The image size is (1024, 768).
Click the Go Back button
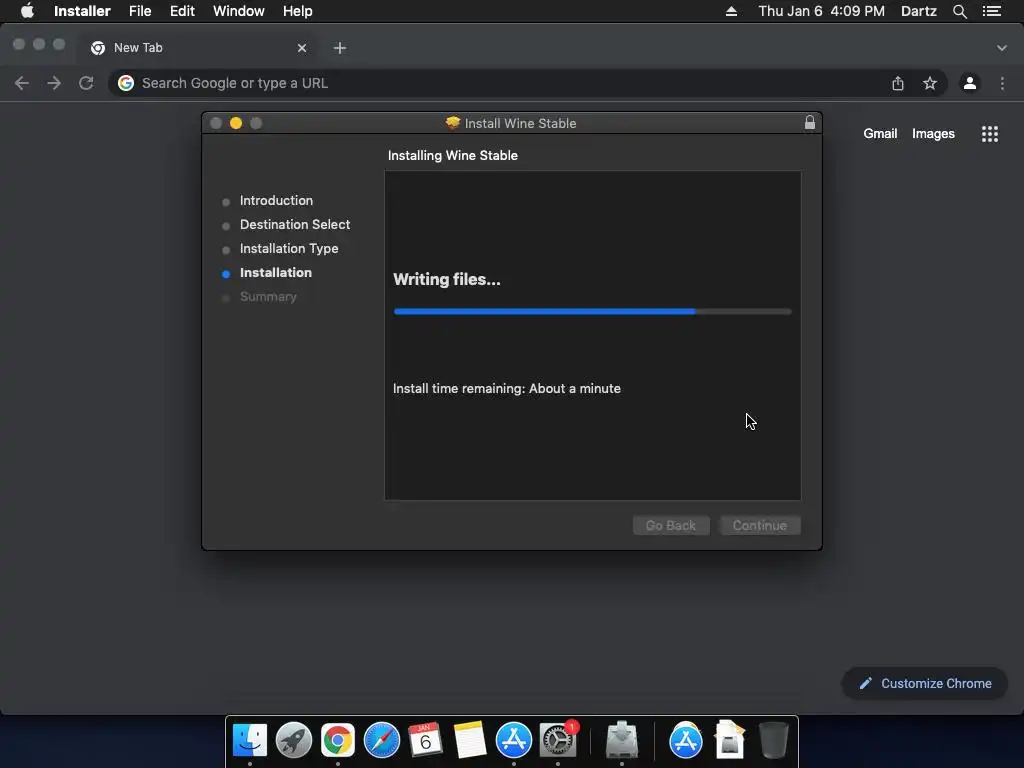(x=671, y=525)
